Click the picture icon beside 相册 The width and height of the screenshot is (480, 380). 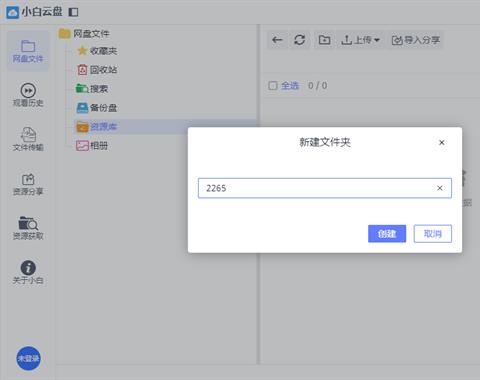(x=82, y=146)
